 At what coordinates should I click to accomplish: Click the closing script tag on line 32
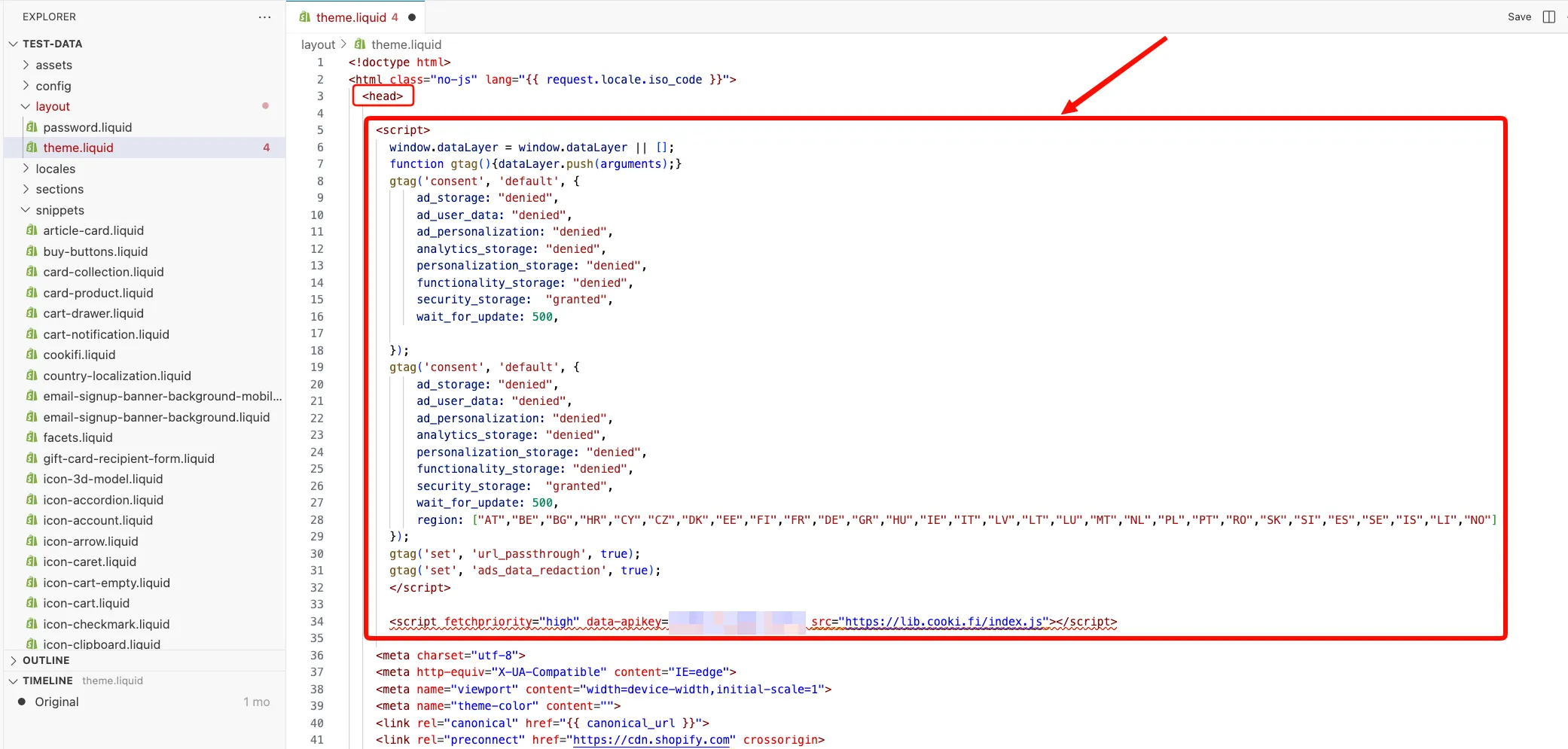(x=419, y=588)
